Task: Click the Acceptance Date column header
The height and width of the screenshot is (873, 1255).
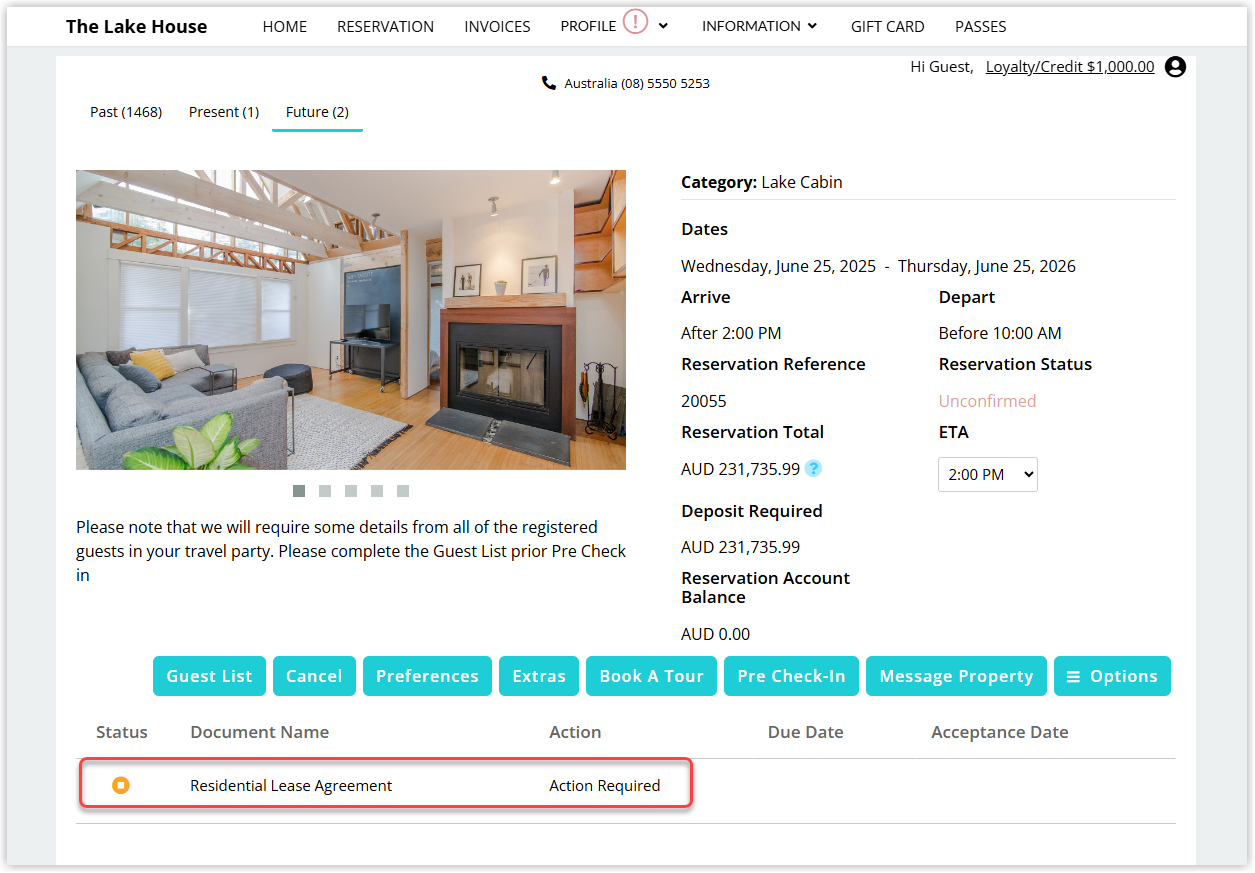Action: coord(1000,732)
